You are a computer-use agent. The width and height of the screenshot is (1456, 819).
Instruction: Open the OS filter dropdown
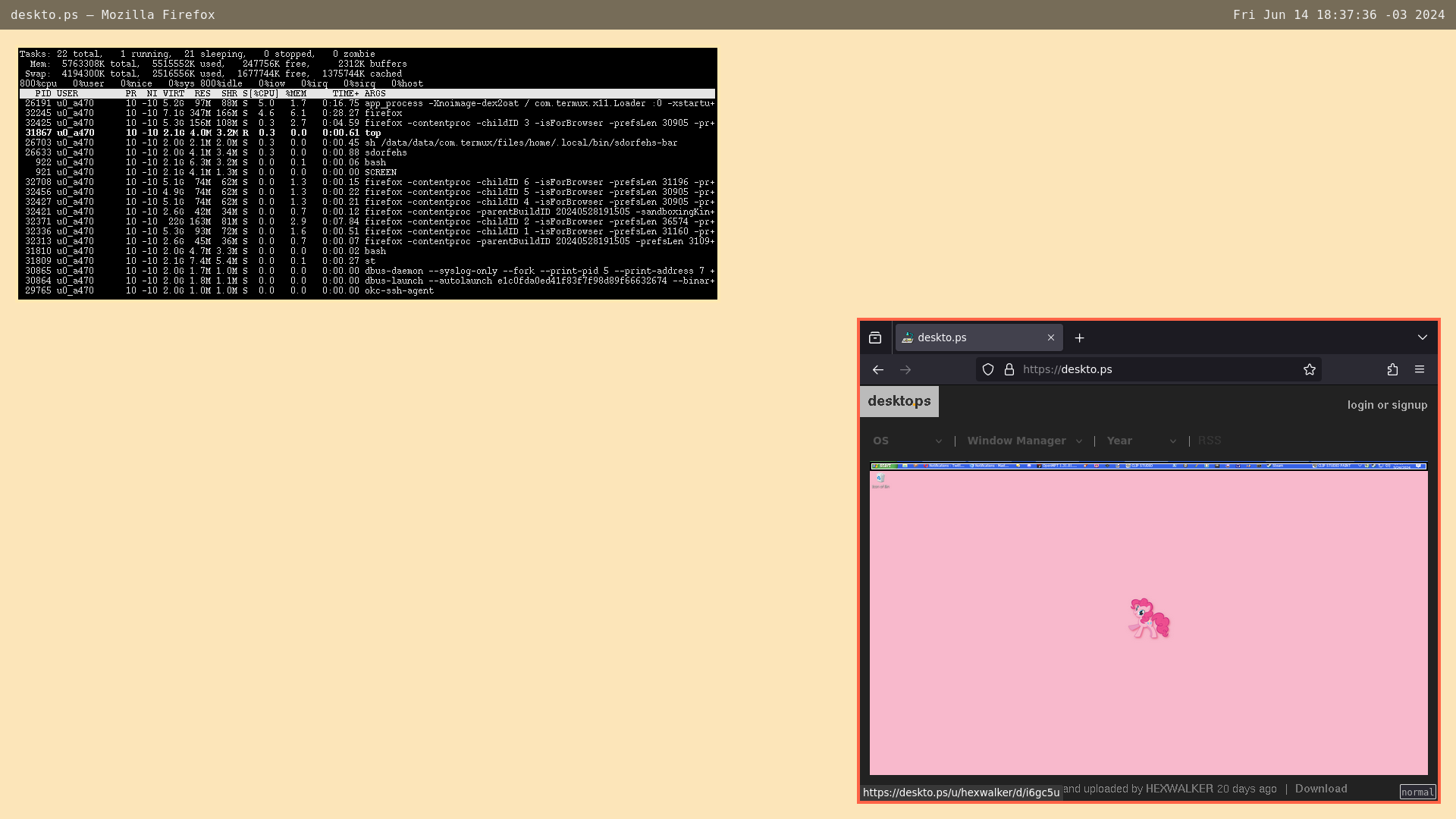pos(907,441)
